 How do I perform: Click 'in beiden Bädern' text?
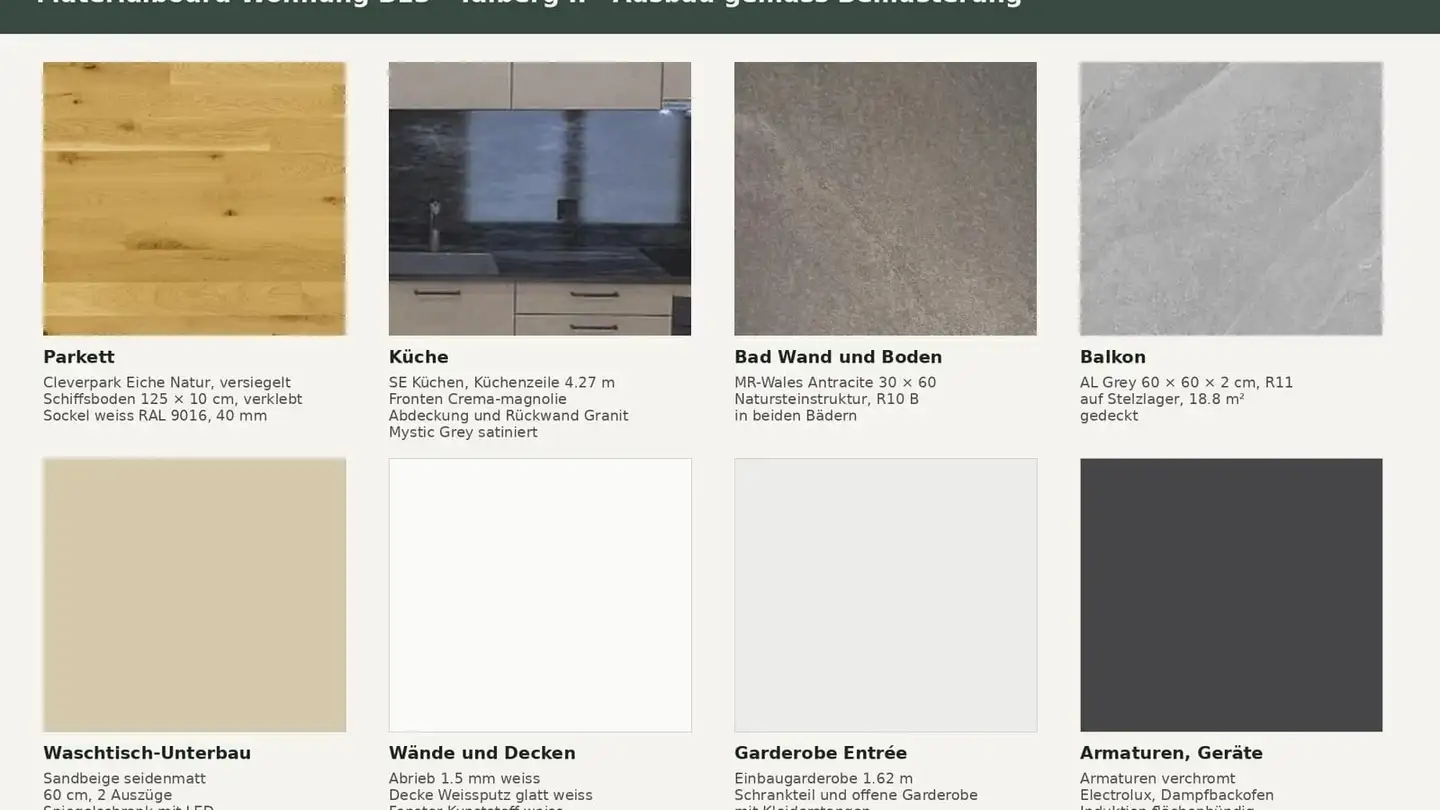point(796,416)
